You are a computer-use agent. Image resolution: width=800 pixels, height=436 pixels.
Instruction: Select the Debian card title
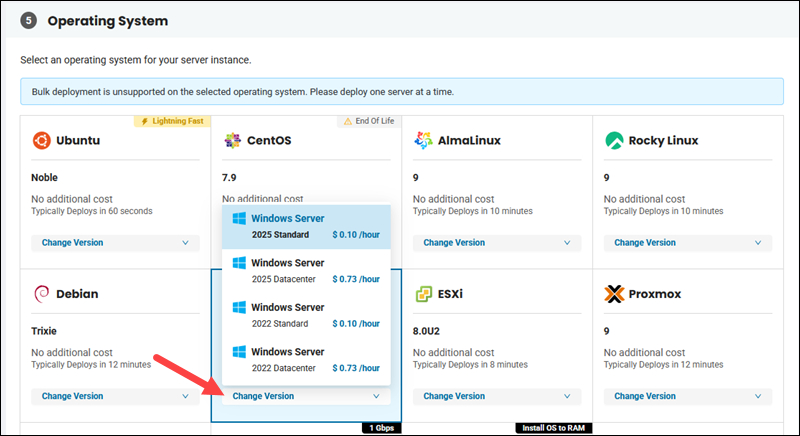pos(77,294)
